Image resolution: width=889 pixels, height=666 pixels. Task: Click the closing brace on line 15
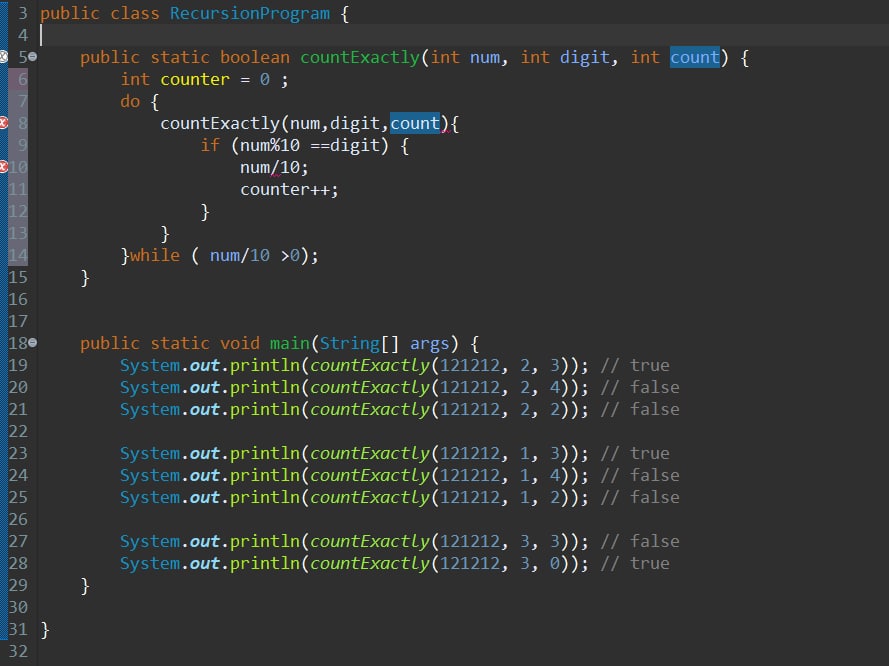(85, 278)
